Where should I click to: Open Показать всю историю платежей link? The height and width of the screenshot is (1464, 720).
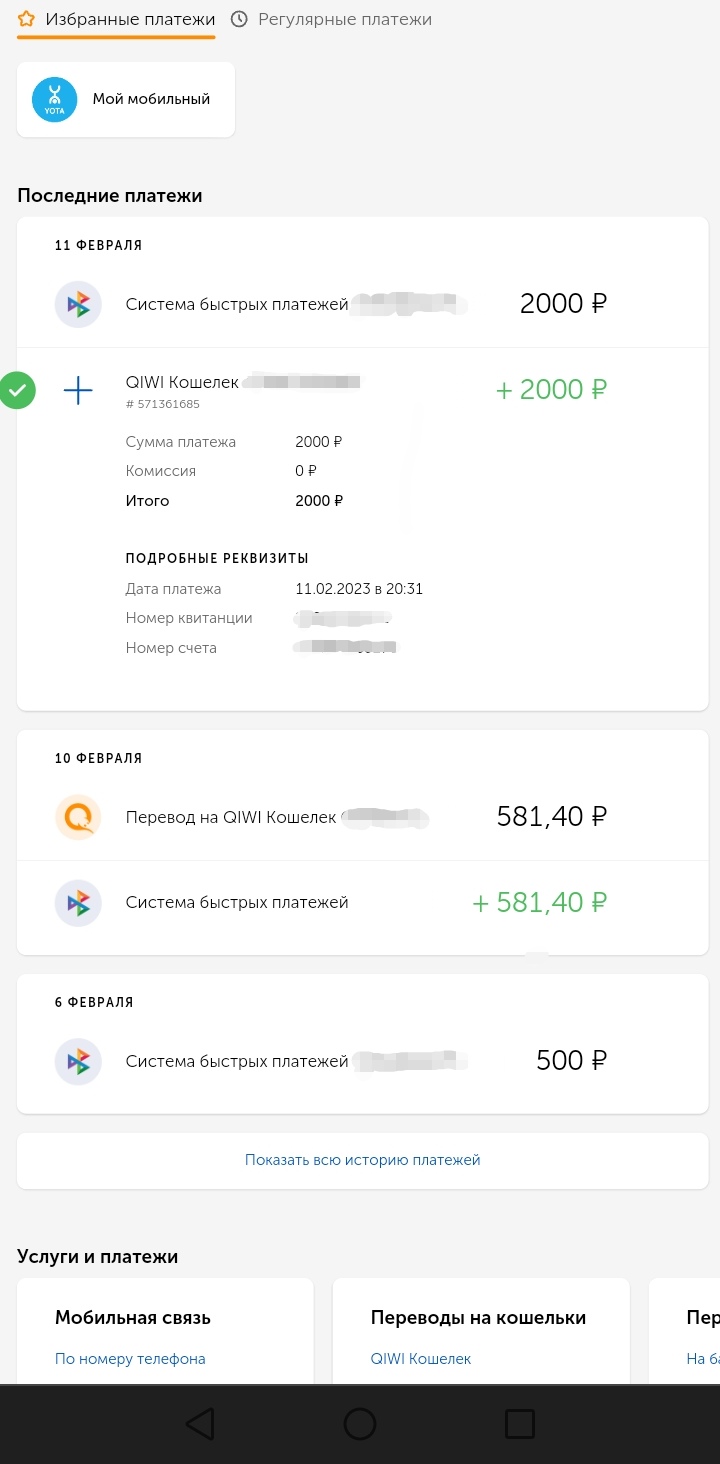coord(362,1160)
